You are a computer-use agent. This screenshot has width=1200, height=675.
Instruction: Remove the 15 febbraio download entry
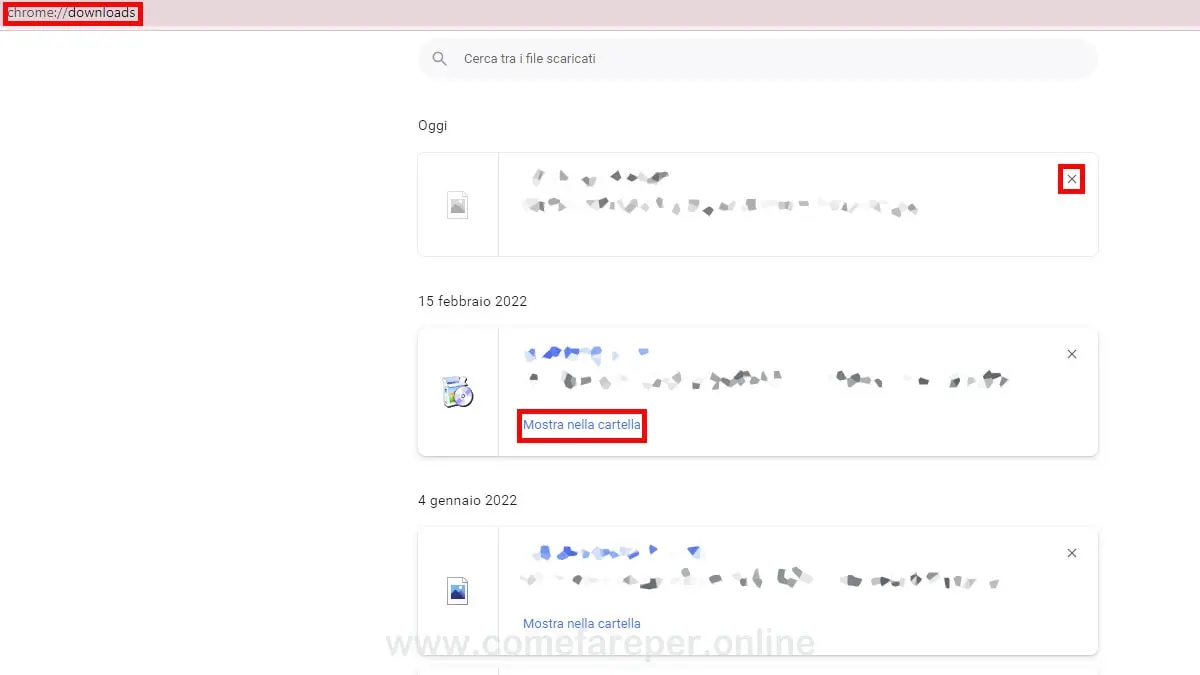(1071, 354)
